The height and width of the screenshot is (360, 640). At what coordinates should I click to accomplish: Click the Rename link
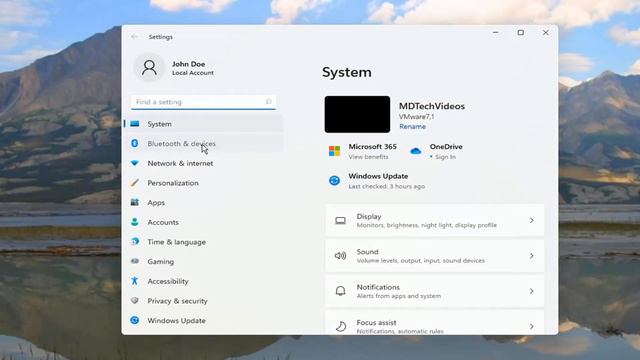point(412,127)
